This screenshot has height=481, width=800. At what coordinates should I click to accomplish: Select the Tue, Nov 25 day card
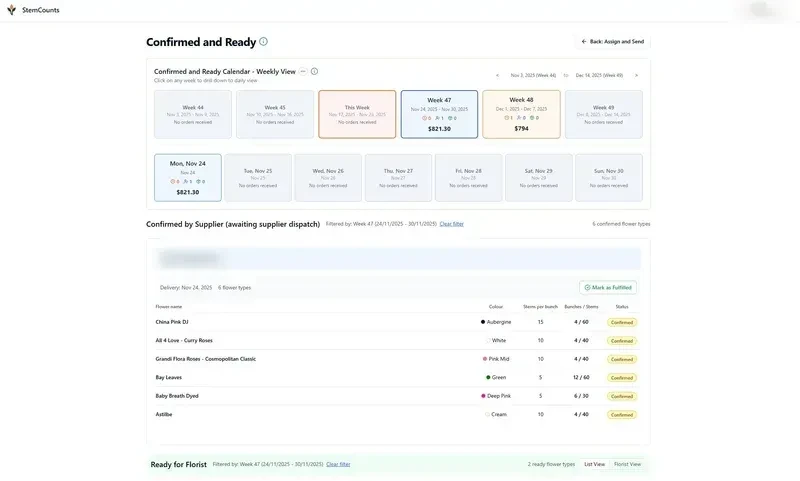258,178
